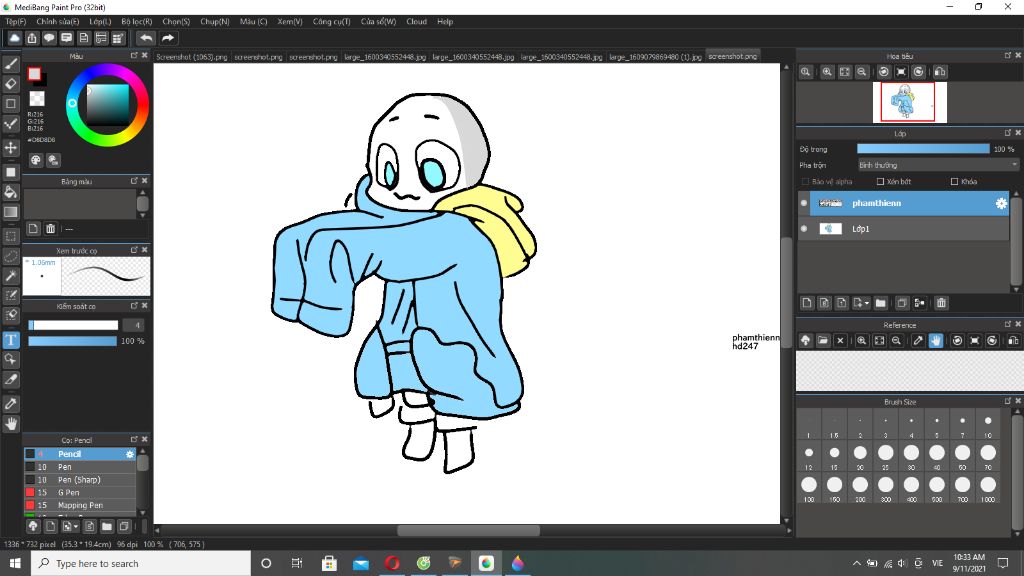Open Opera browser from taskbar
Image resolution: width=1024 pixels, height=576 pixels.
tap(392, 563)
